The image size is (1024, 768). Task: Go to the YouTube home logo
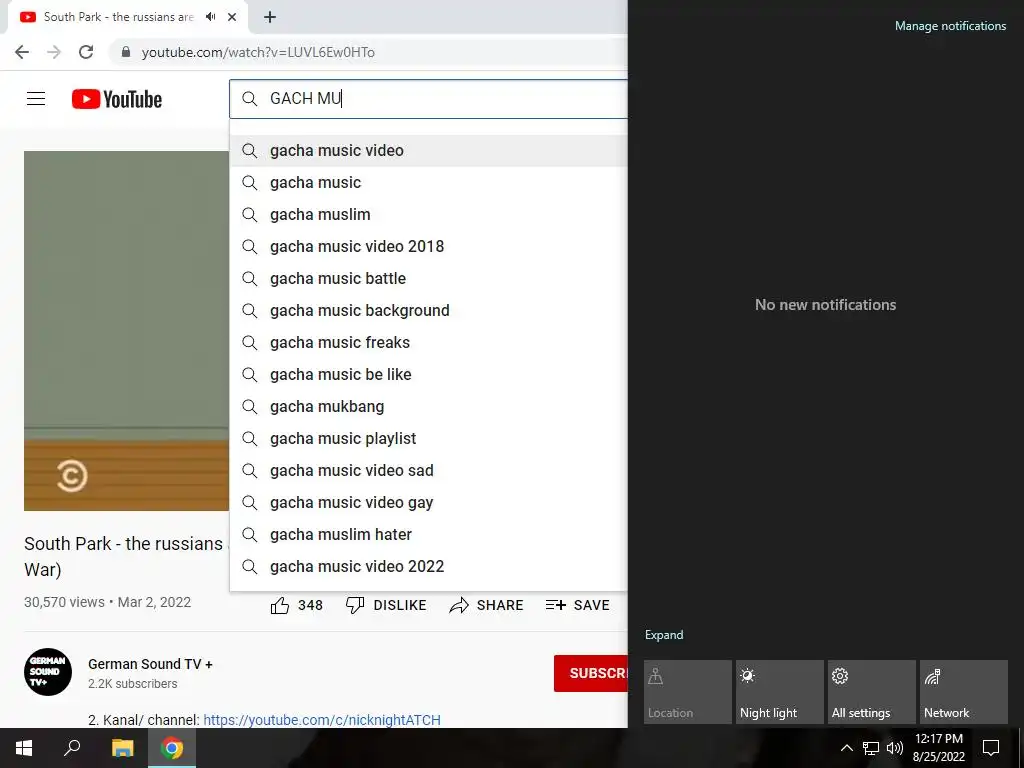(117, 99)
